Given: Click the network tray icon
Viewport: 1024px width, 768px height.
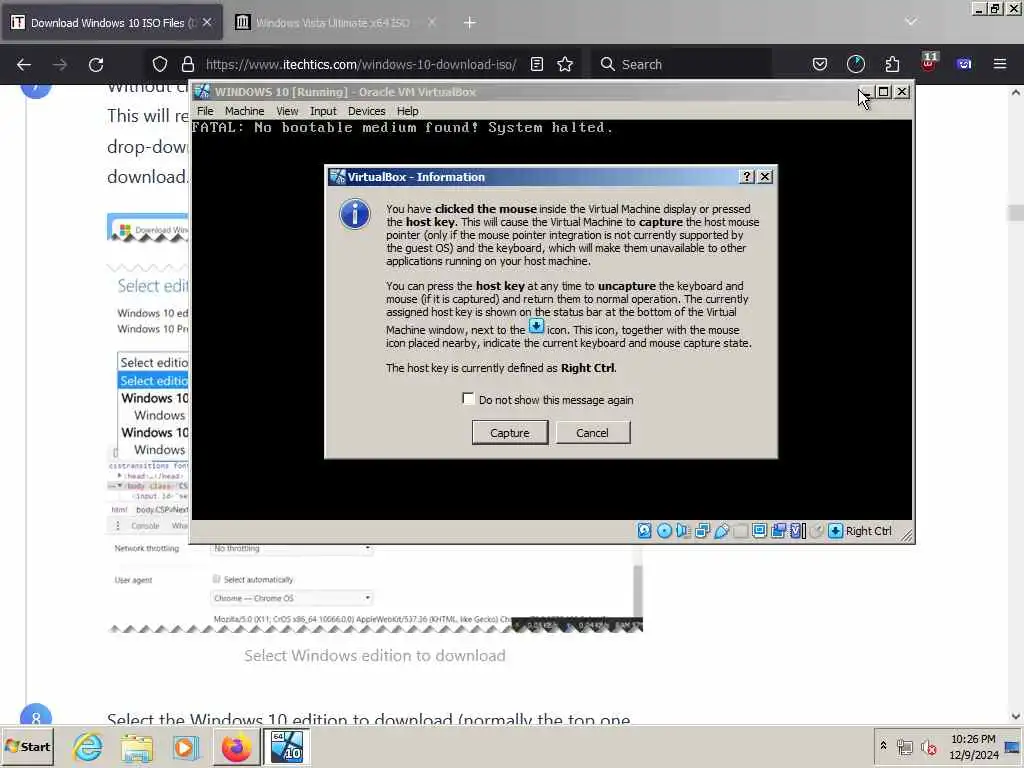Looking at the screenshot, I should (x=904, y=746).
